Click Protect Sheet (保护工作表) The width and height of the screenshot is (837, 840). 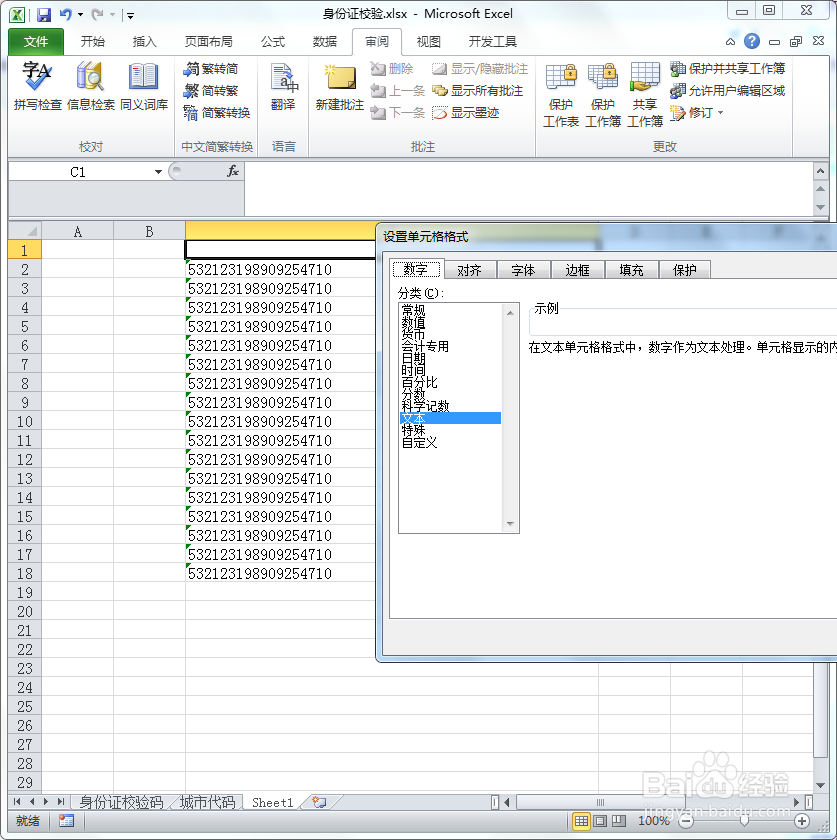[561, 95]
